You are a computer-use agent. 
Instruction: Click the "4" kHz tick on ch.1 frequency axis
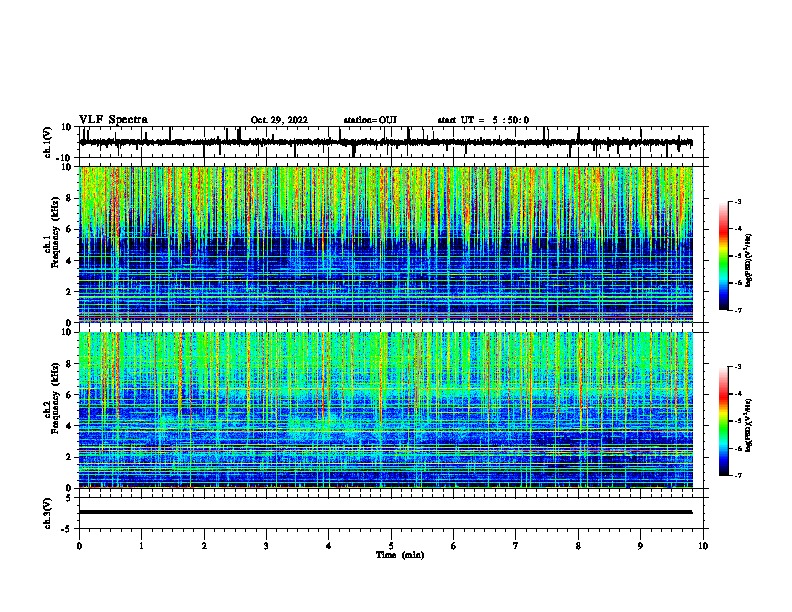pos(69,261)
